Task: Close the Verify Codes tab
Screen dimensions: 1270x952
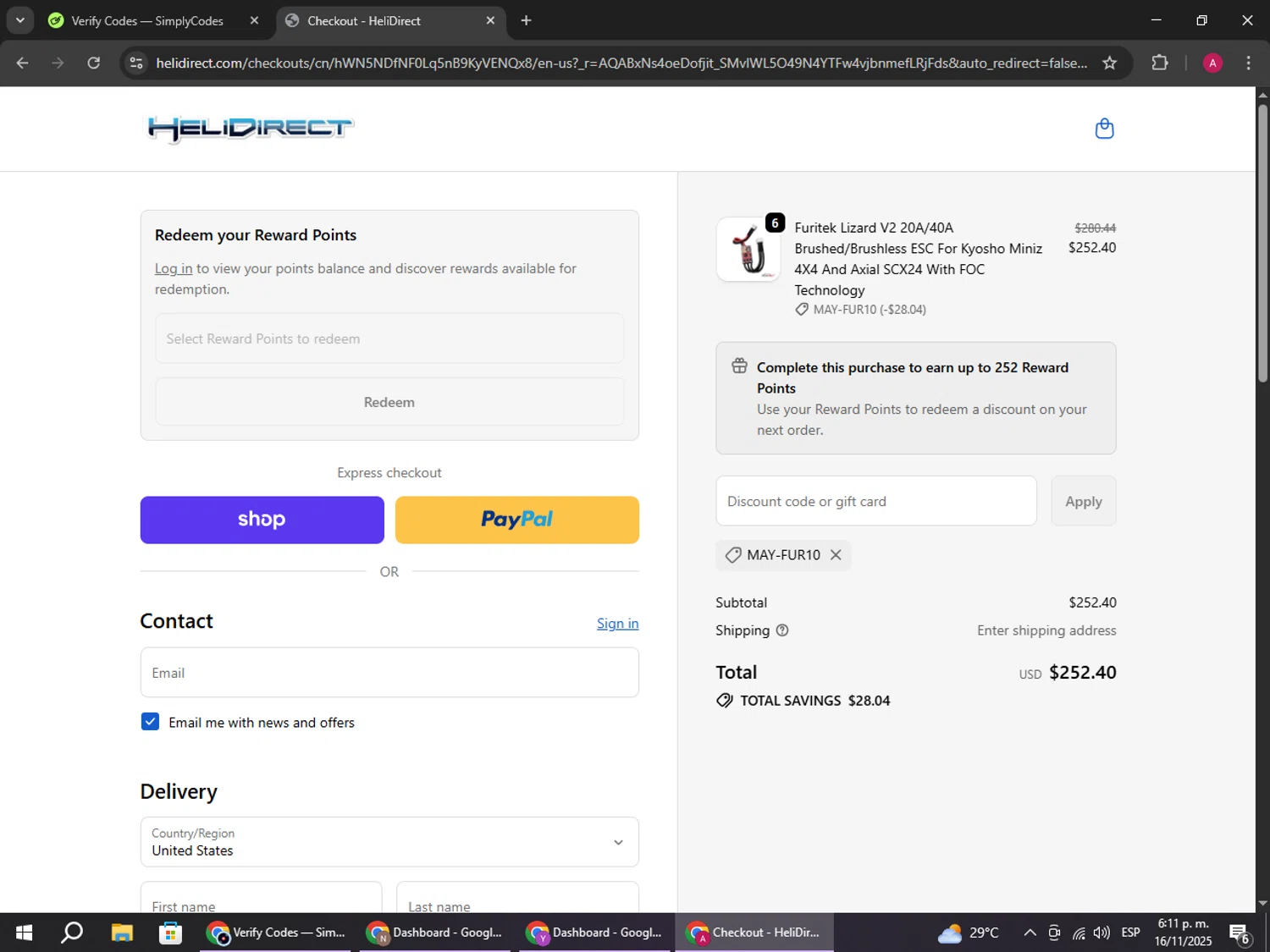Action: point(254,20)
